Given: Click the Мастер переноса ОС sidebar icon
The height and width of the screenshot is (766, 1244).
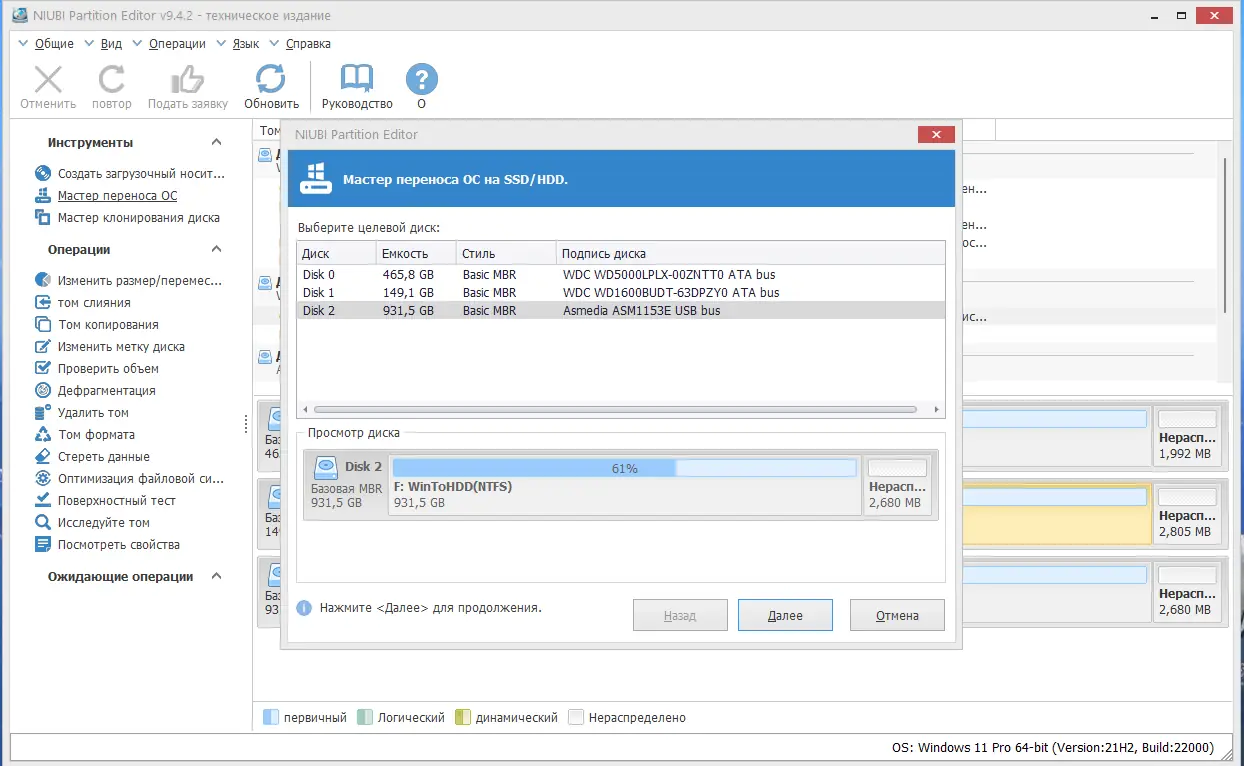Looking at the screenshot, I should point(43,196).
